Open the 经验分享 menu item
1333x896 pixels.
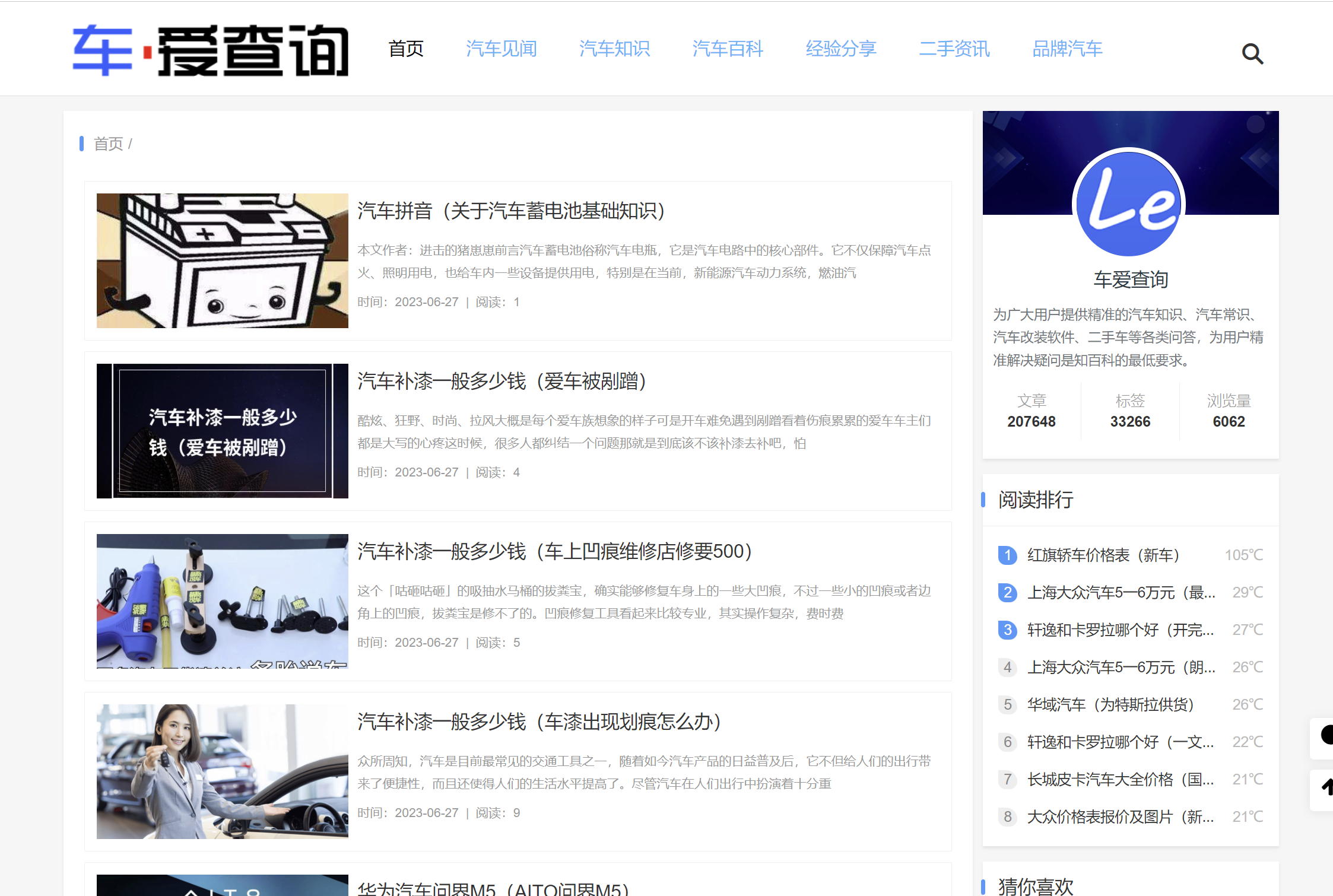pos(841,49)
